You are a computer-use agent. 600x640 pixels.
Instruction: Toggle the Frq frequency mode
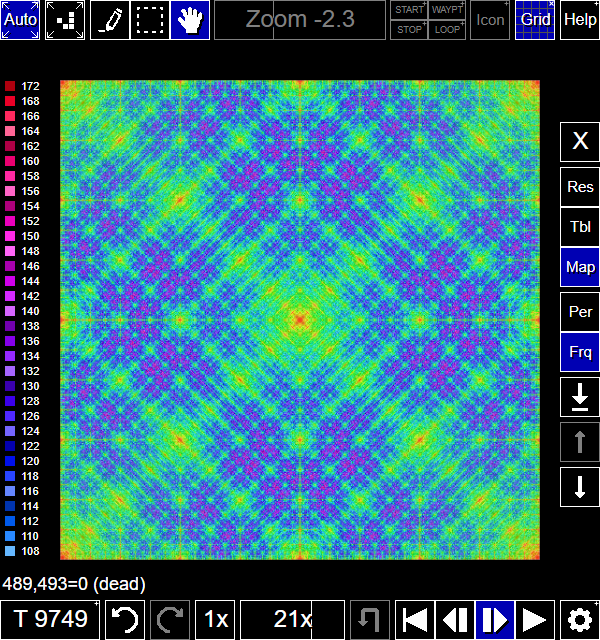pos(580,352)
